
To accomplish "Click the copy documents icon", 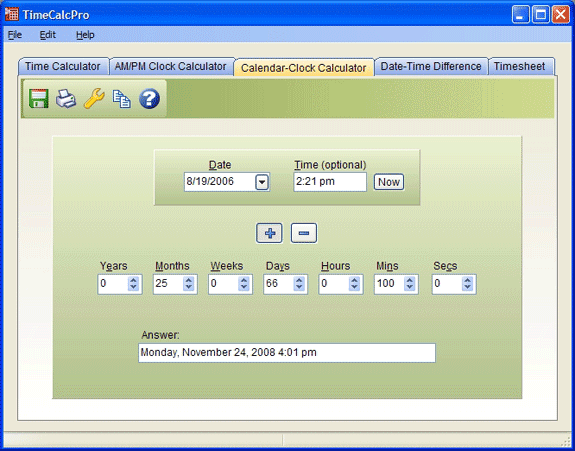I will tap(121, 99).
